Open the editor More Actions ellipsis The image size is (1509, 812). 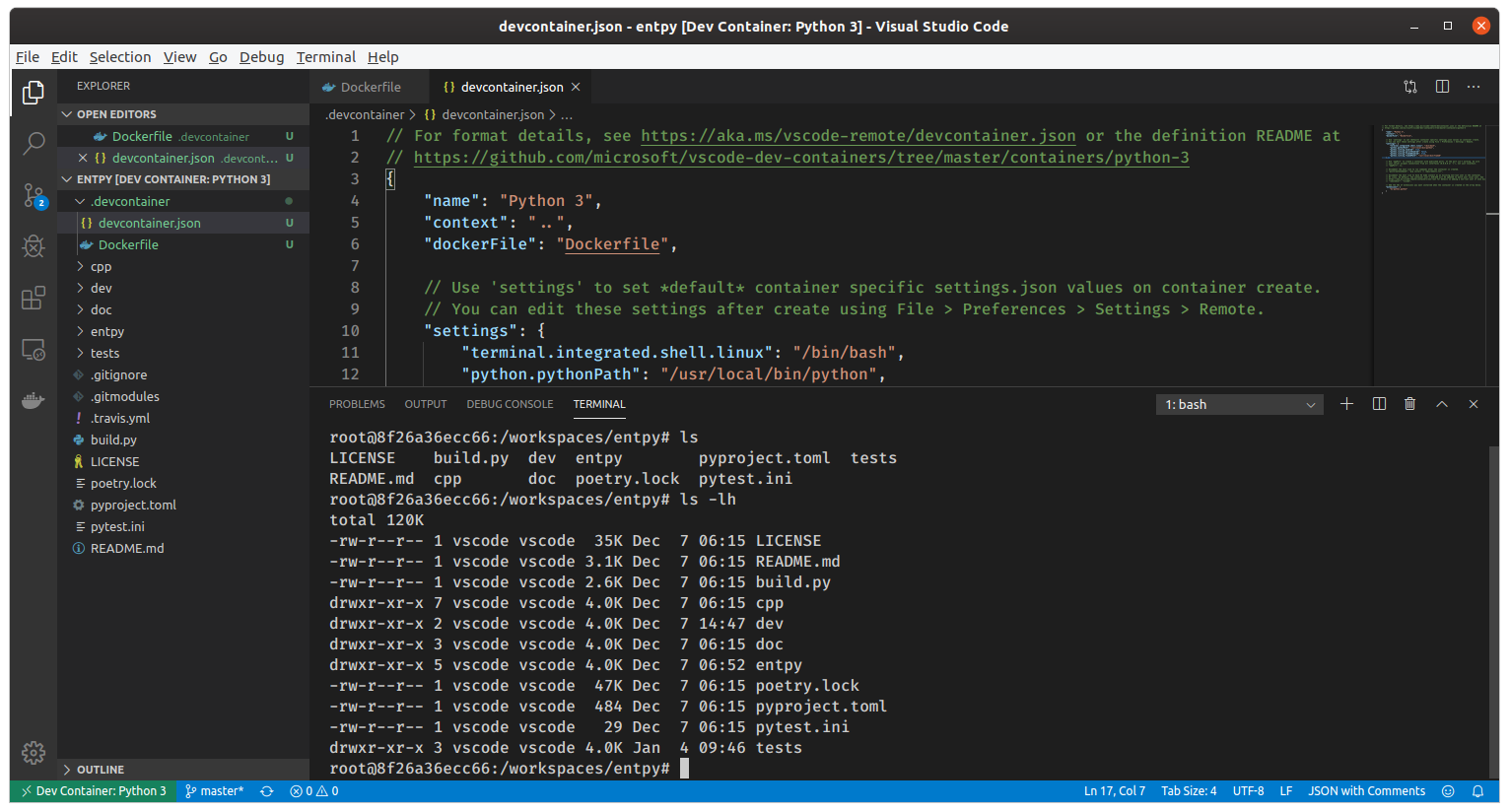click(1474, 87)
